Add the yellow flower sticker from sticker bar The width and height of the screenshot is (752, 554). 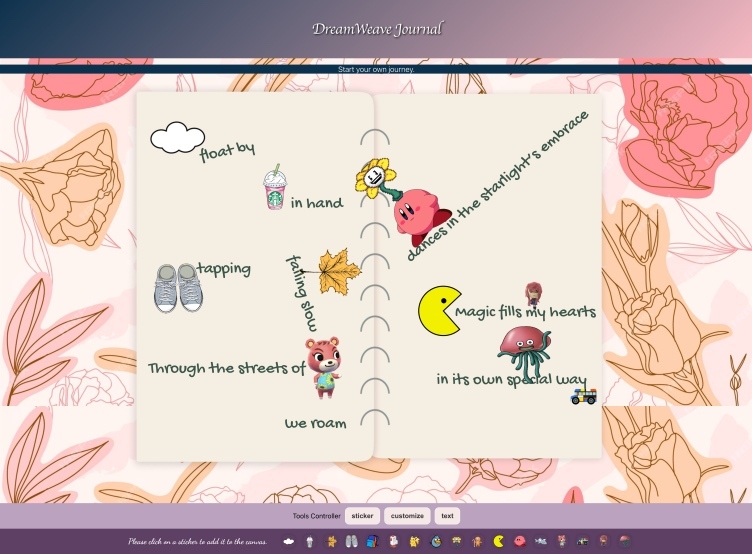456,542
